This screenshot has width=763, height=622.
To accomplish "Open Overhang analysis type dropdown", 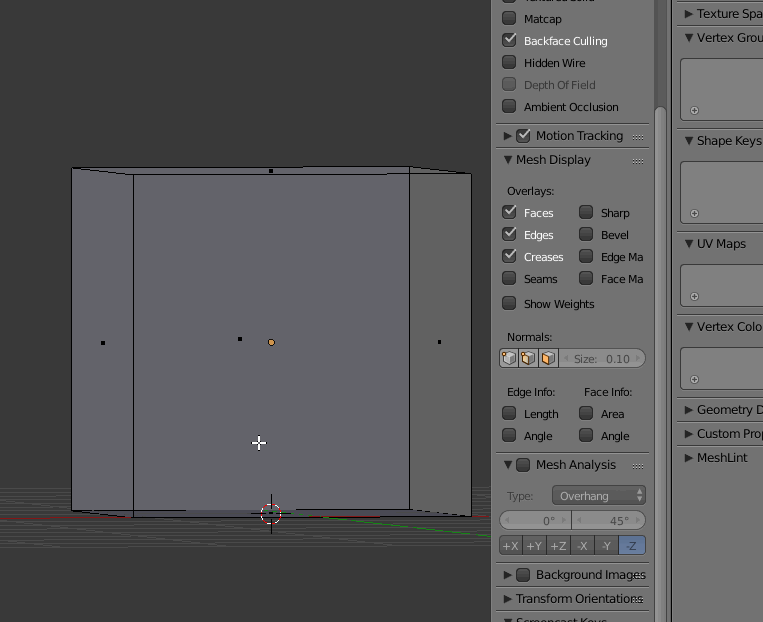I will click(x=599, y=495).
